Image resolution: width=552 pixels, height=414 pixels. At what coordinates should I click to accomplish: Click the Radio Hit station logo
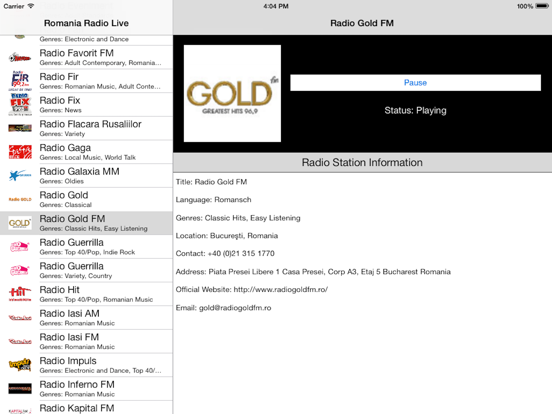tap(20, 294)
